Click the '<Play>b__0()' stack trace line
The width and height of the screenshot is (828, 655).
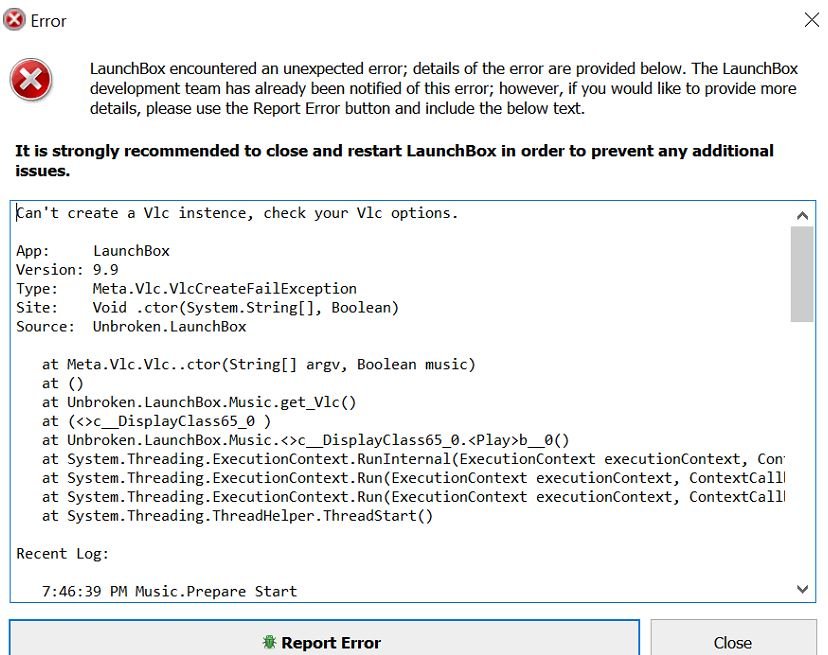point(306,441)
